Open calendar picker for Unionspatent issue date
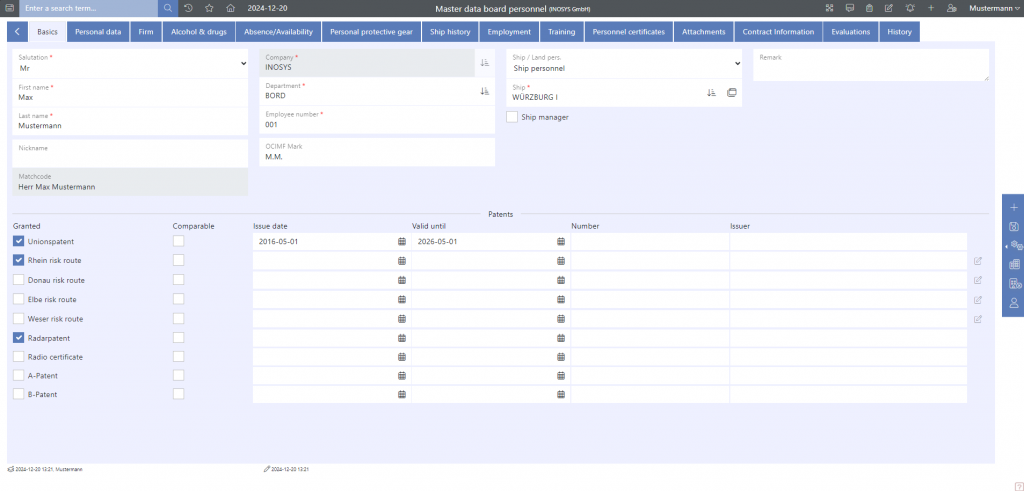1024x491 pixels. 402,242
